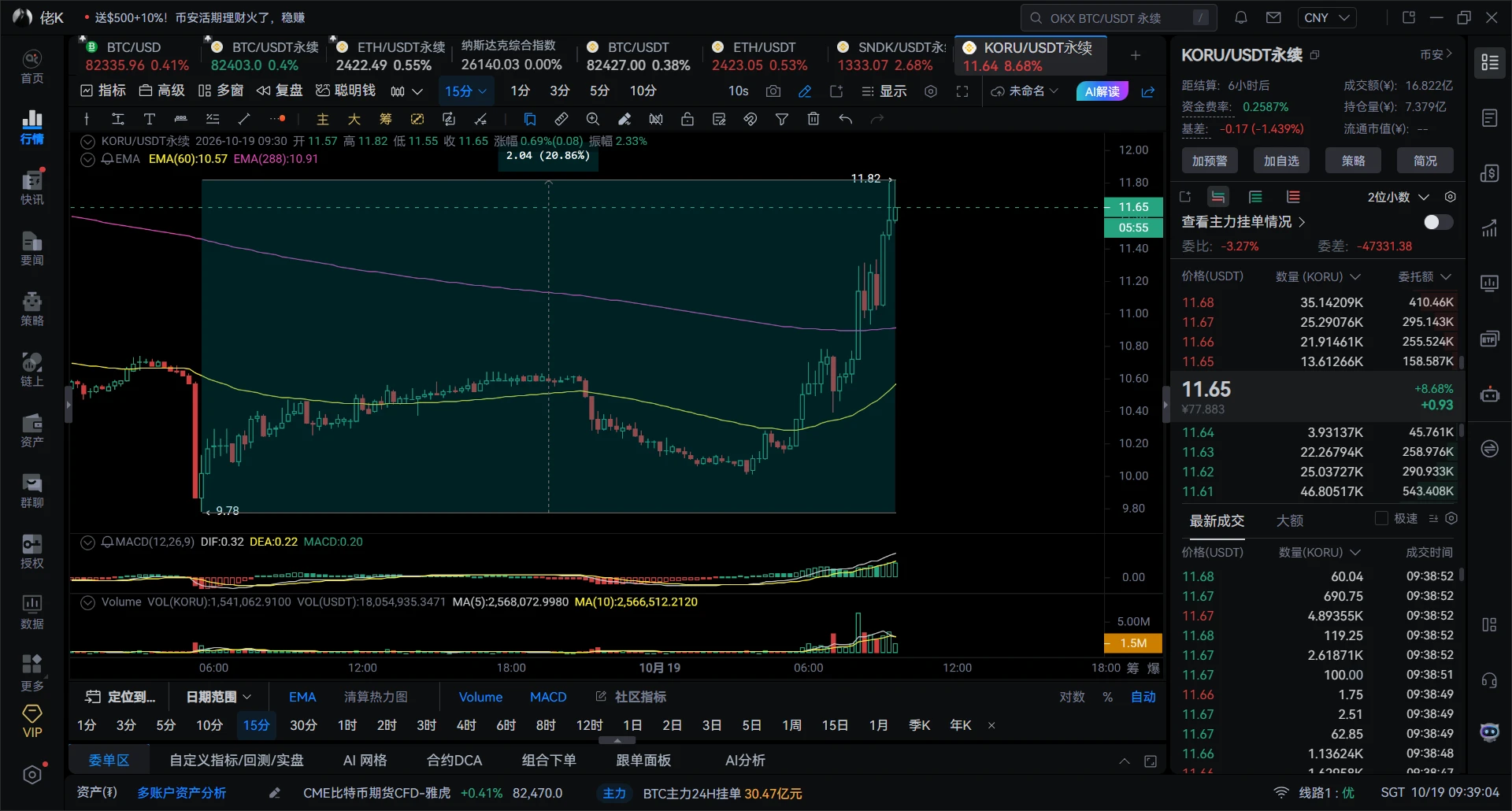Toggle Volume indicator visibility circle
Image resolution: width=1512 pixels, height=811 pixels.
click(x=87, y=602)
